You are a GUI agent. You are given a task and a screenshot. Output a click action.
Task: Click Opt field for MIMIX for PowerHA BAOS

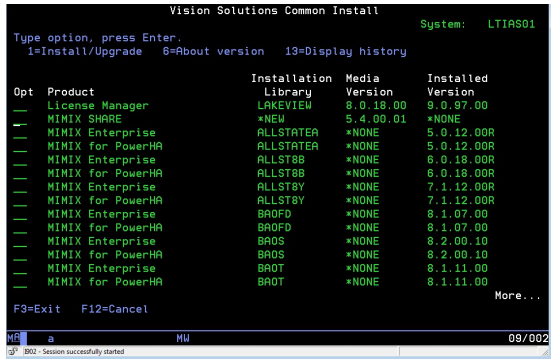tap(20, 255)
